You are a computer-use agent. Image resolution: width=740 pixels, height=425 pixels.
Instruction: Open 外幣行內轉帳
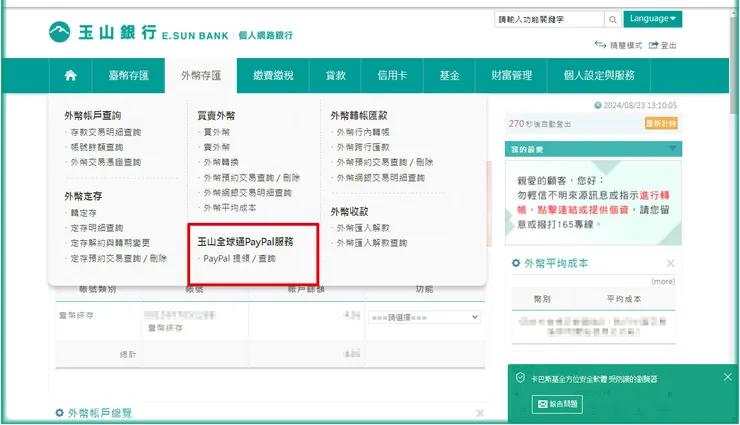(363, 132)
